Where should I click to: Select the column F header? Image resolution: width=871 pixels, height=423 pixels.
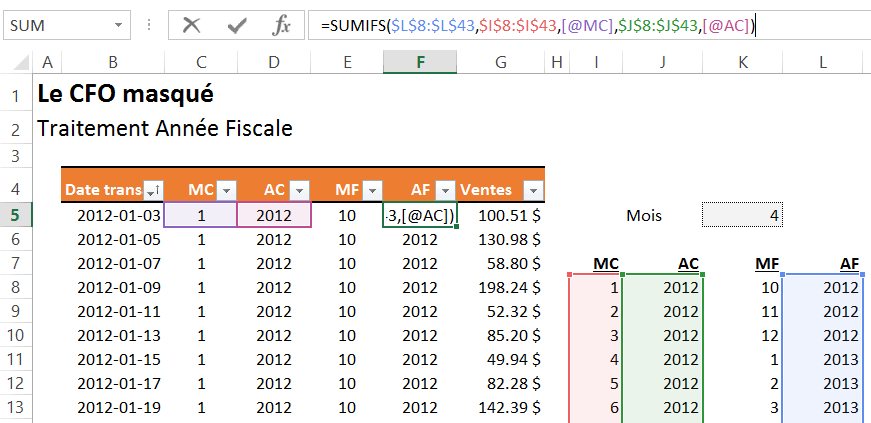420,63
